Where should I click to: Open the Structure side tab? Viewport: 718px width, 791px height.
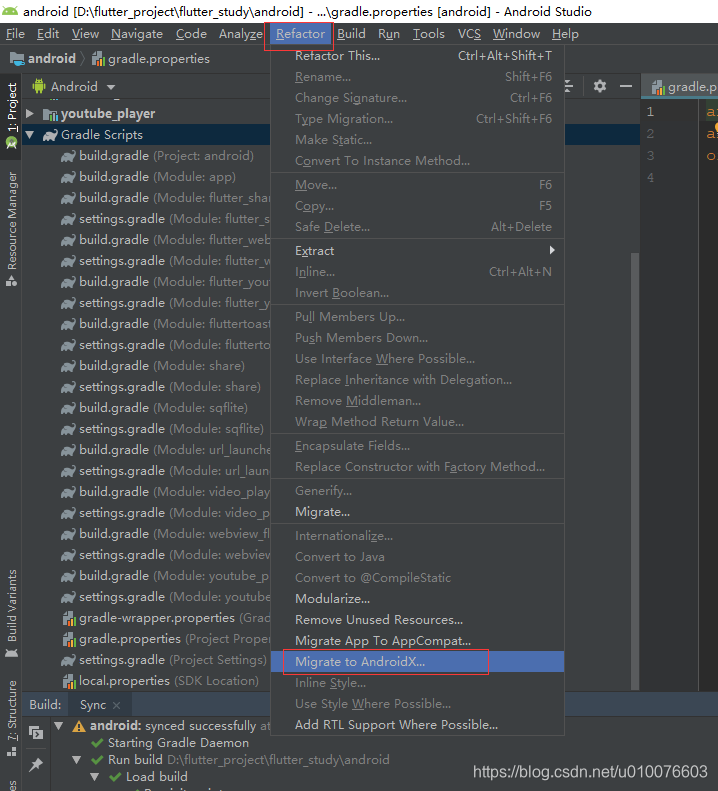pyautogui.click(x=11, y=718)
